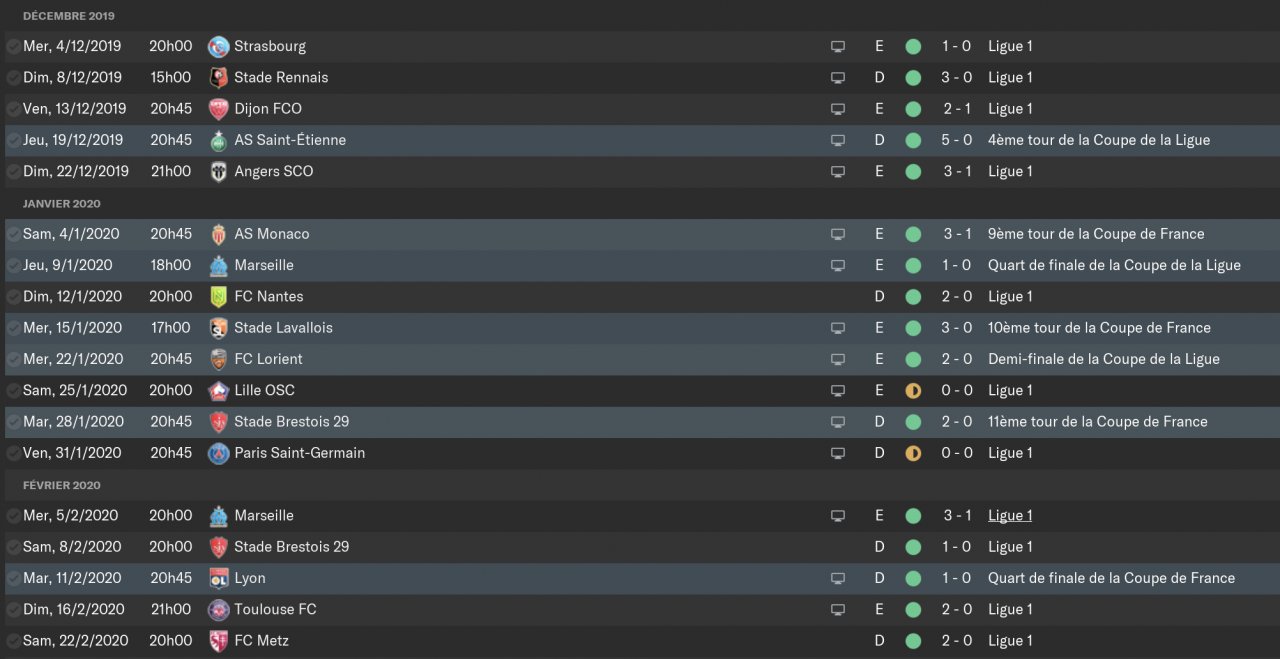Select the TV icon on Stade Lavallois row
The image size is (1280, 659).
(838, 328)
